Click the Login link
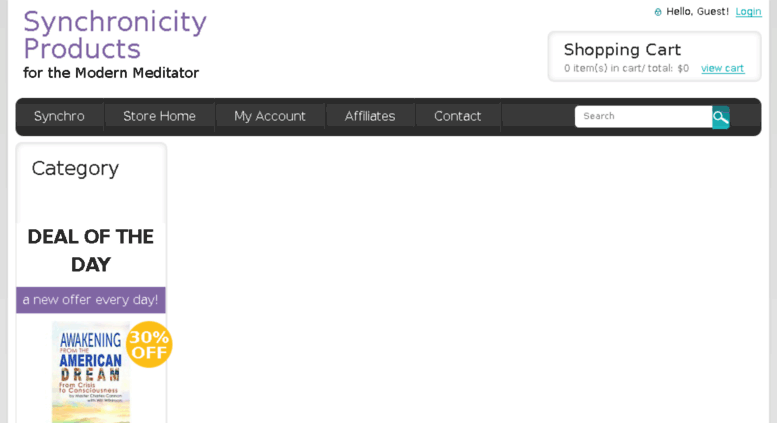777x423 pixels. pos(748,11)
